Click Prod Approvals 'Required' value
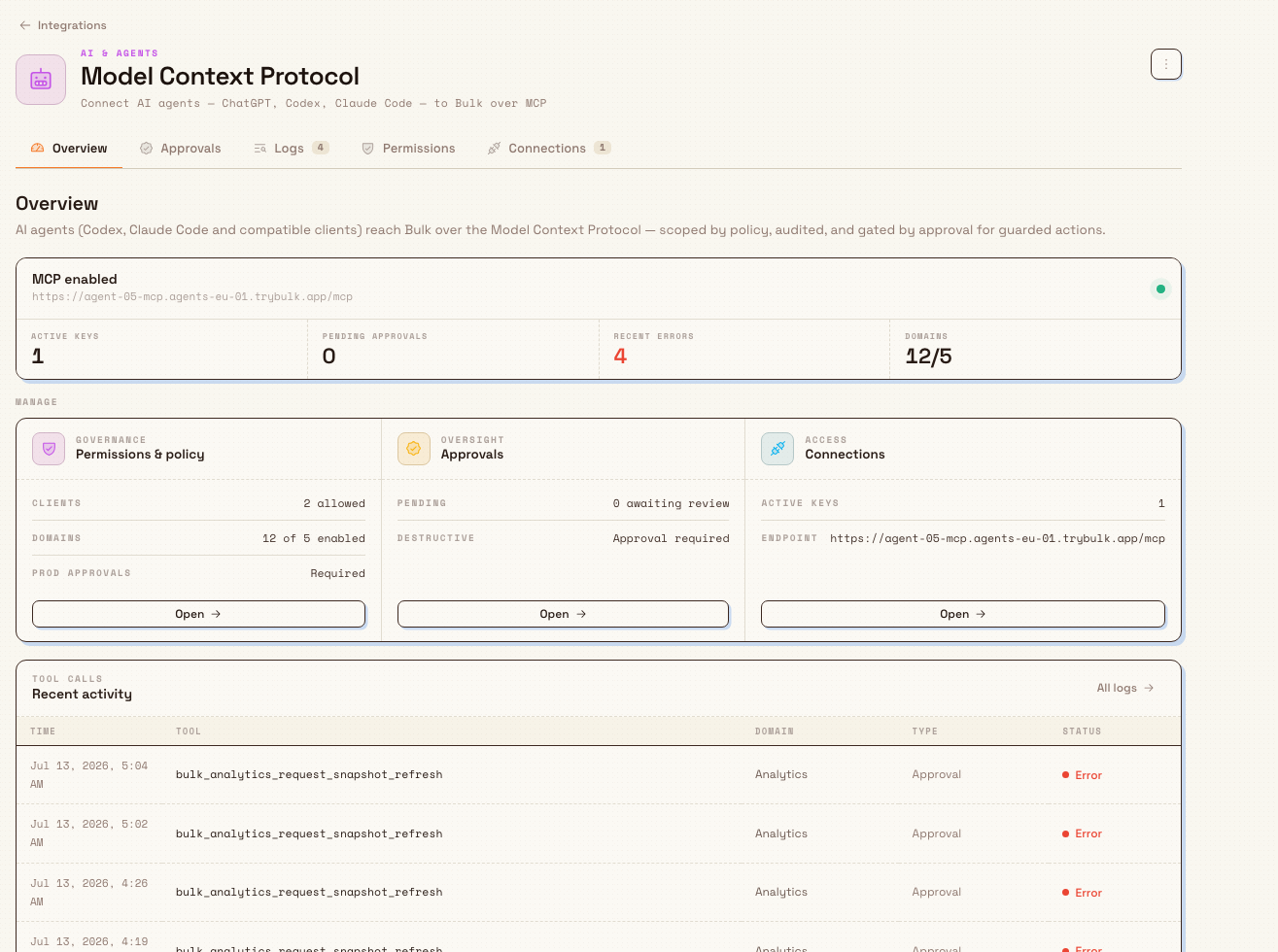Viewport: 1278px width, 952px height. [338, 573]
